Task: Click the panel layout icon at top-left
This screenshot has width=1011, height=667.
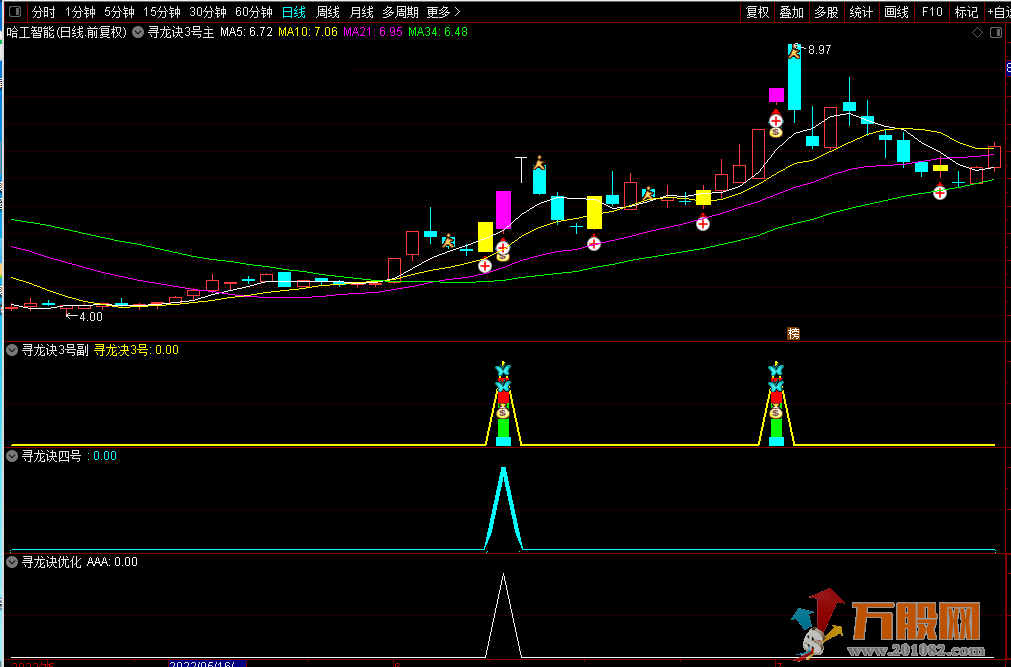Action: 15,12
